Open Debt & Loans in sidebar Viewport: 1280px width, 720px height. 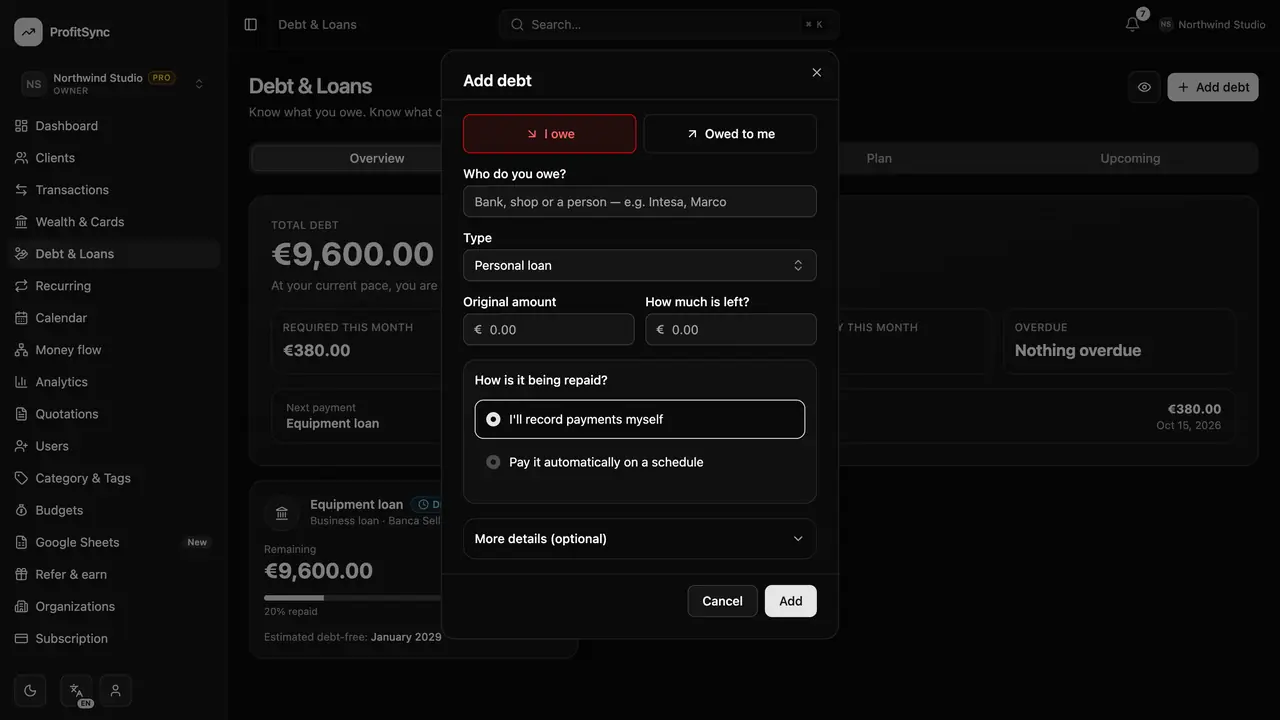pyautogui.click(x=113, y=254)
